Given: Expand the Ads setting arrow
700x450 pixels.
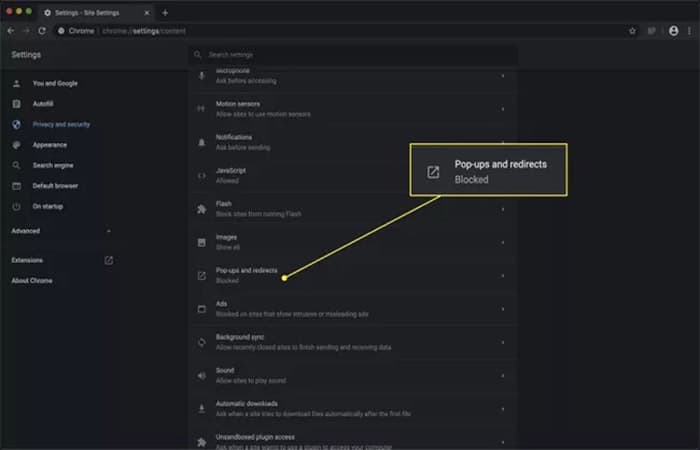Looking at the screenshot, I should 503,309.
